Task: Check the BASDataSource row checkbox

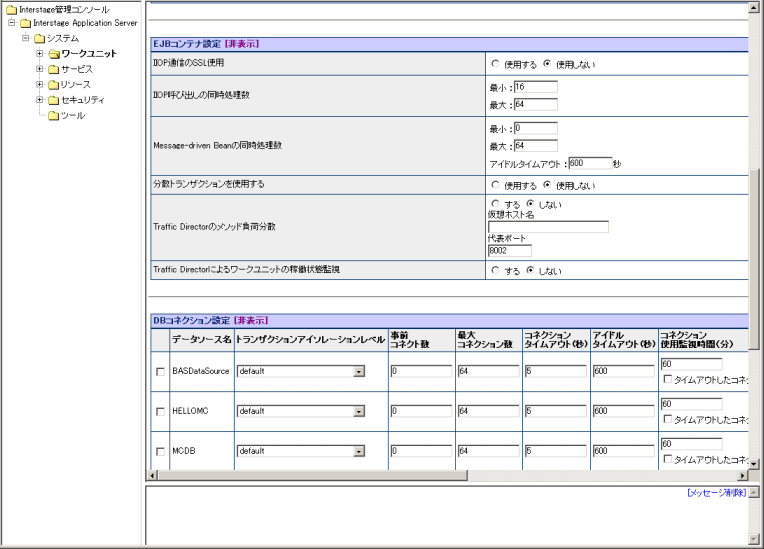Action: pos(160,371)
